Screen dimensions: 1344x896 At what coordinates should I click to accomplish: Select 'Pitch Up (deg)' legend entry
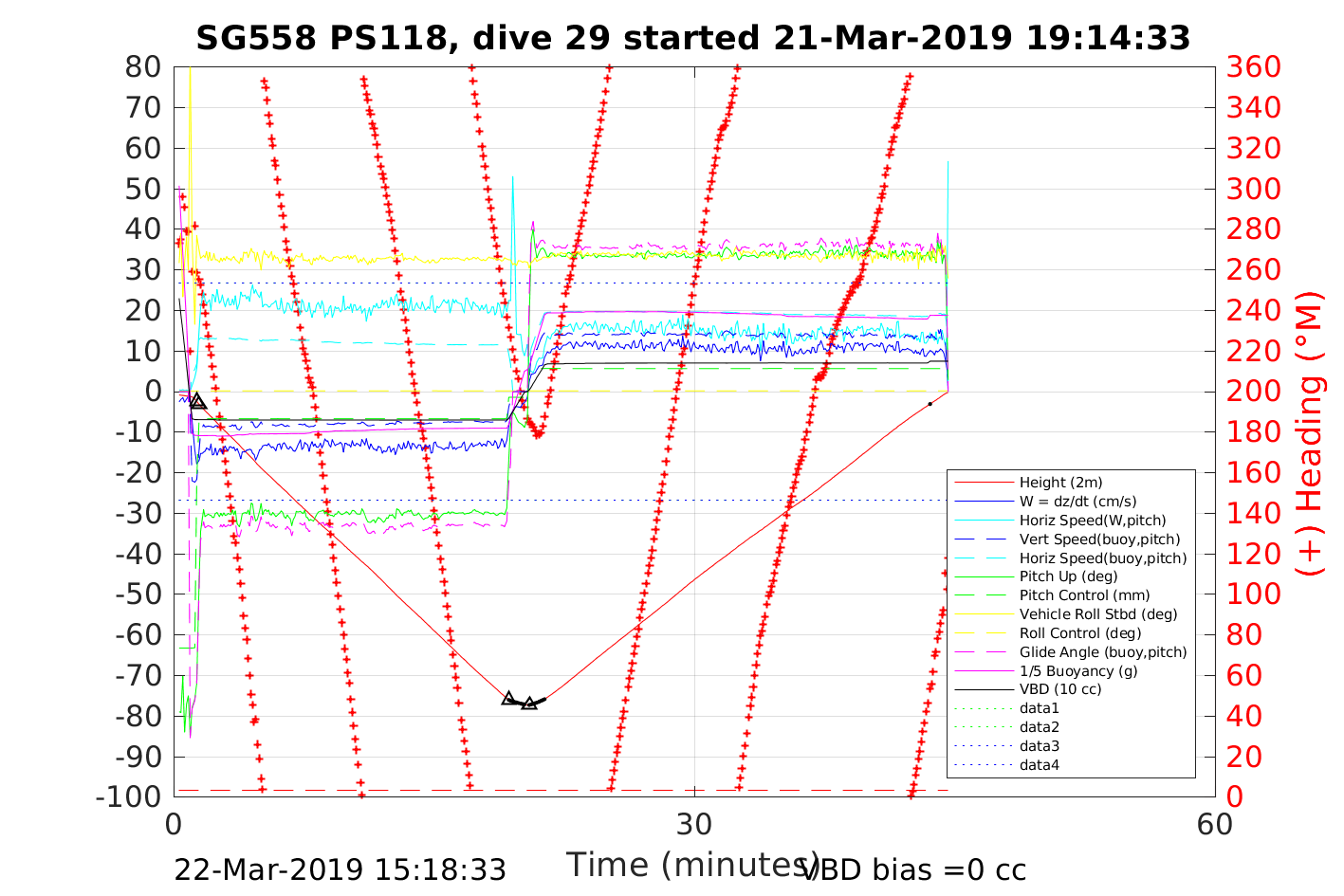click(1068, 576)
